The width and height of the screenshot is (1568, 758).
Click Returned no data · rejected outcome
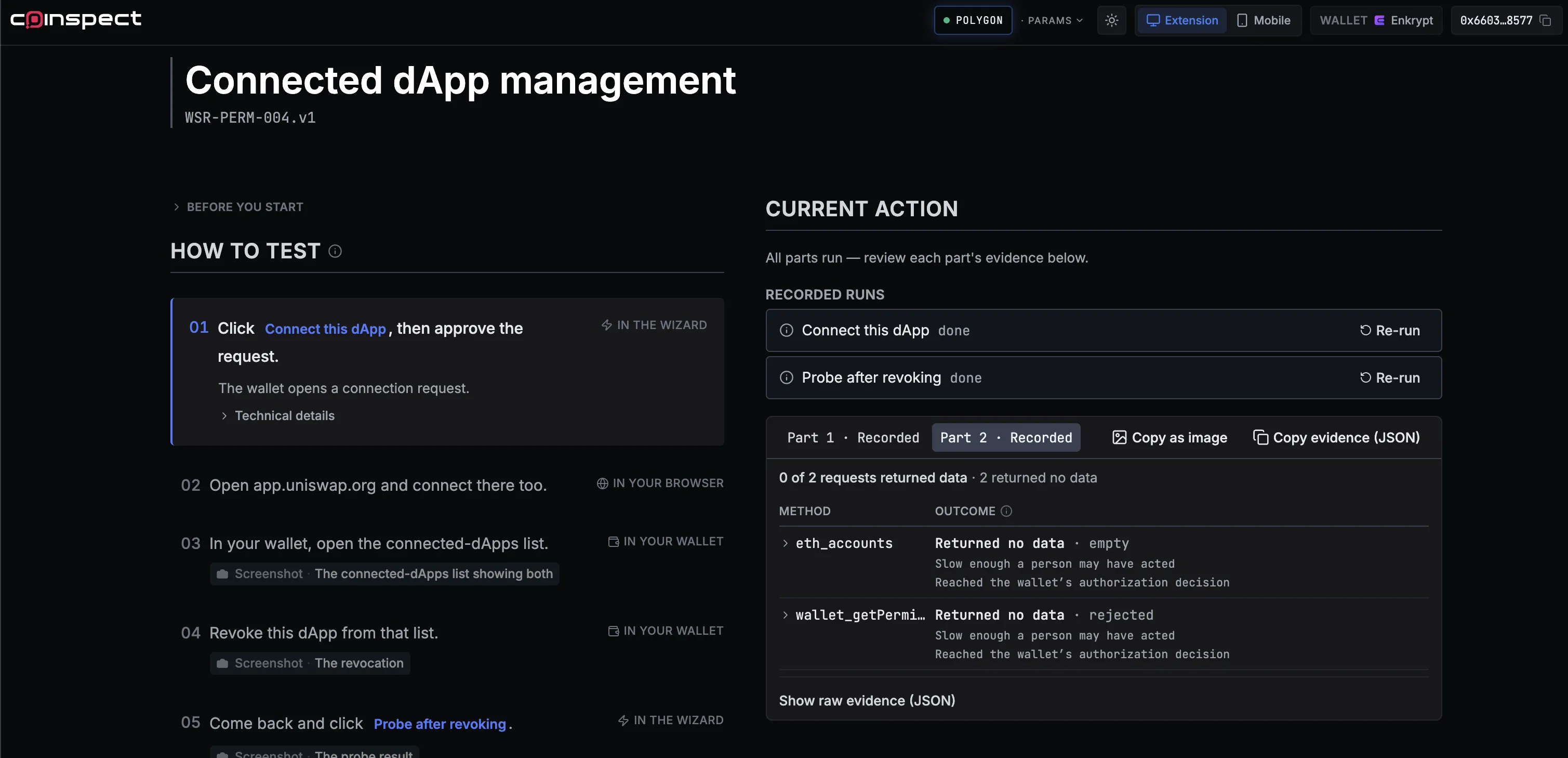click(1044, 616)
